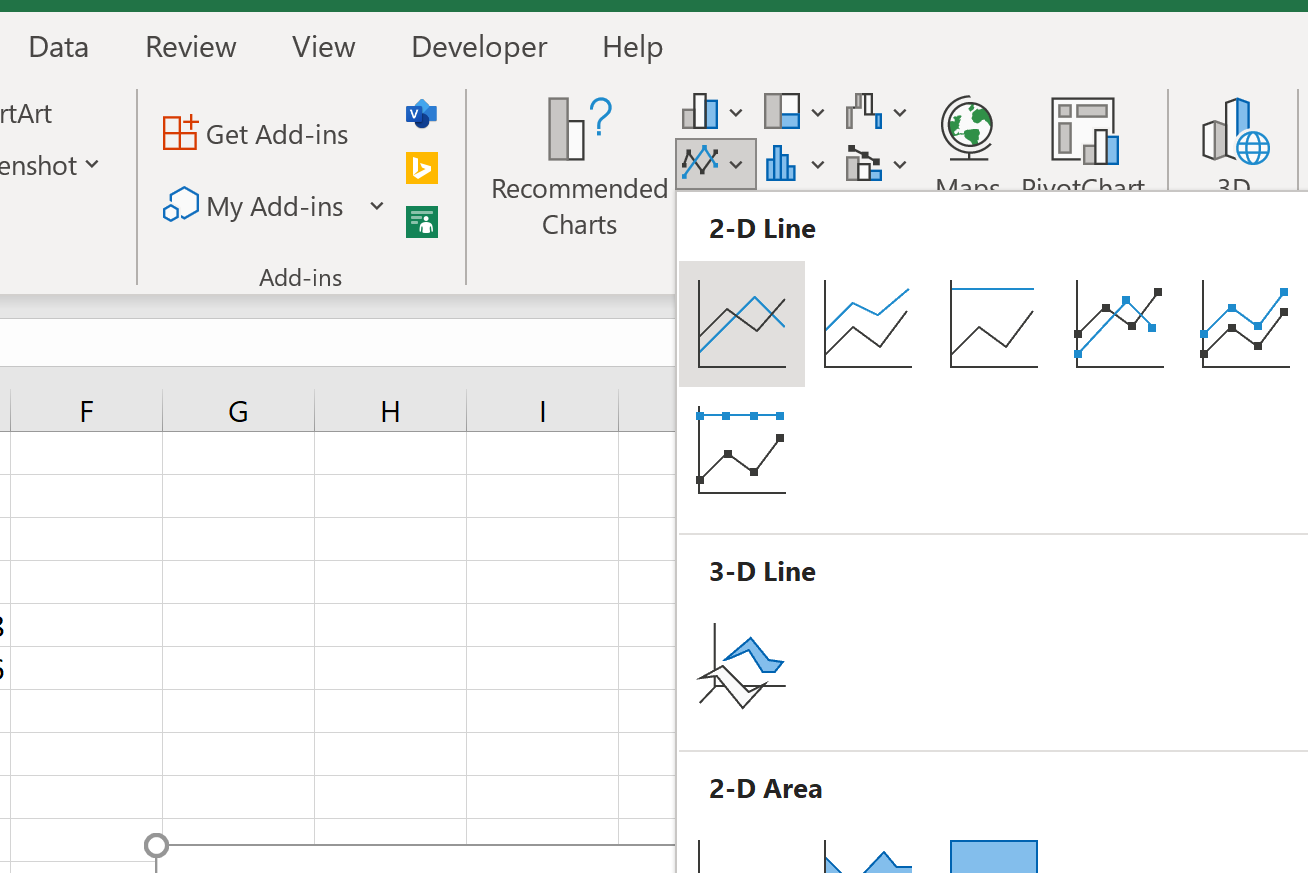The width and height of the screenshot is (1308, 873).
Task: Expand the My Add-ins dropdown arrow
Action: pos(377,205)
